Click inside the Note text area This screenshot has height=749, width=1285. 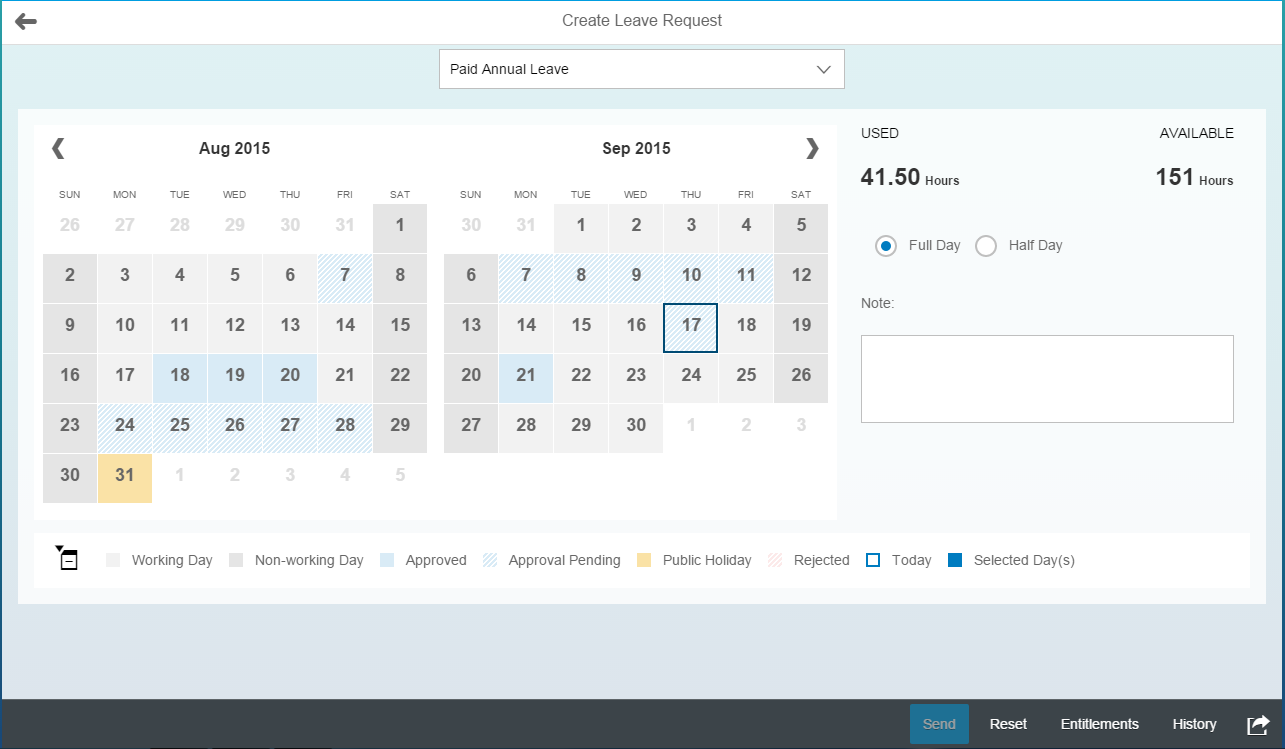pyautogui.click(x=1046, y=378)
